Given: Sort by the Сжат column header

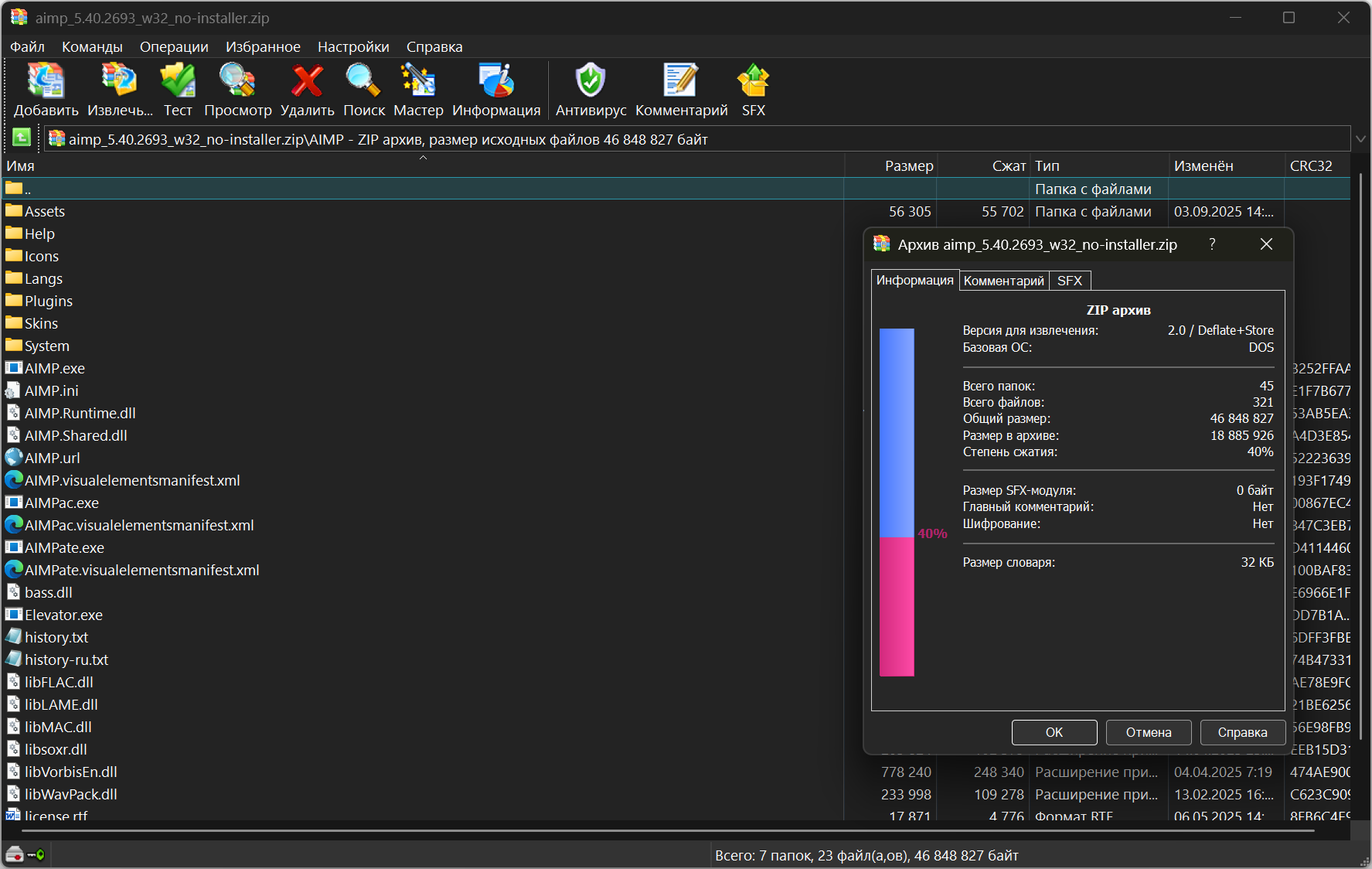Looking at the screenshot, I should click(x=983, y=165).
